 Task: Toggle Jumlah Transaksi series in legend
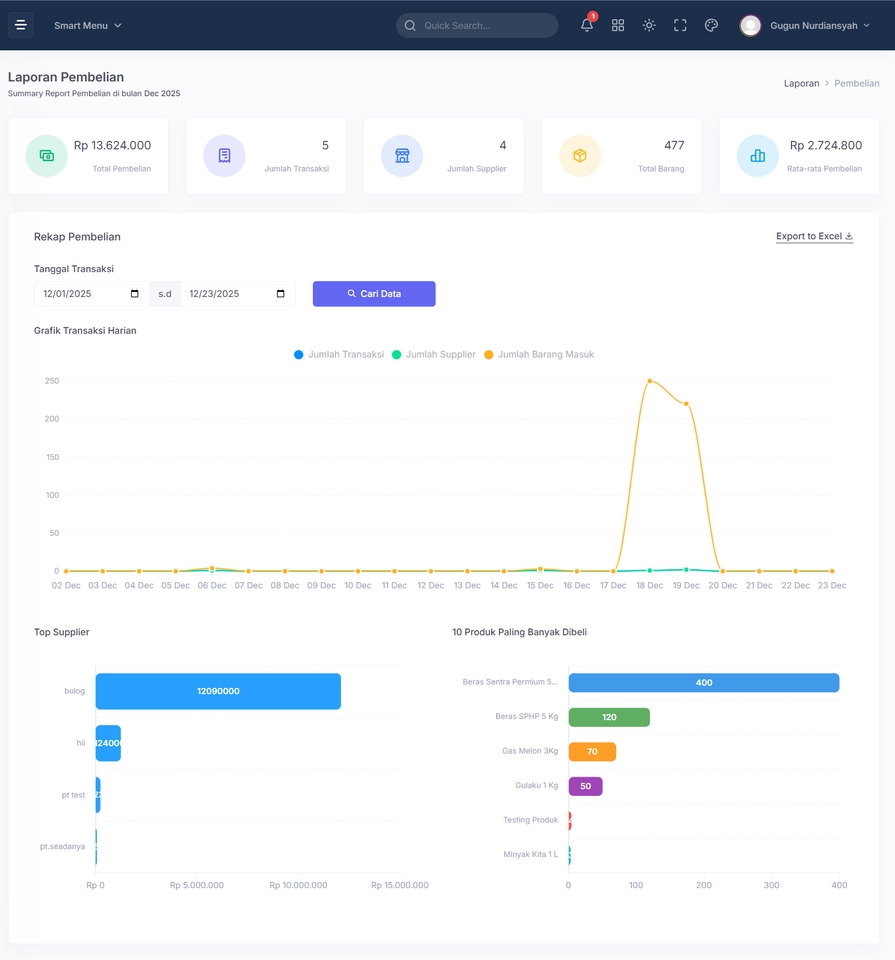339,354
